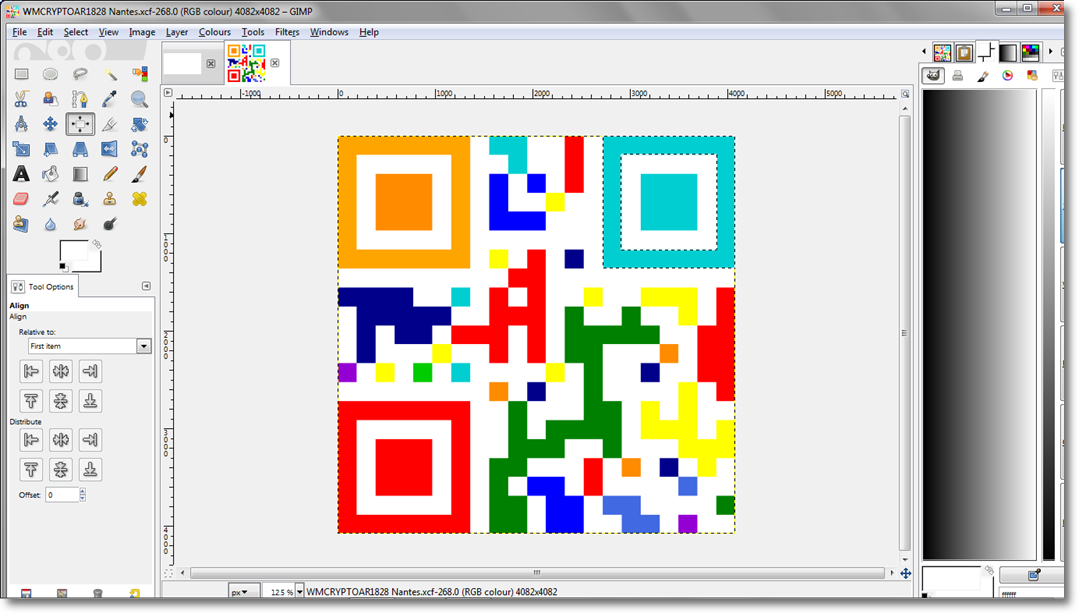
Task: Select the Measure compass tool
Action: point(21,124)
